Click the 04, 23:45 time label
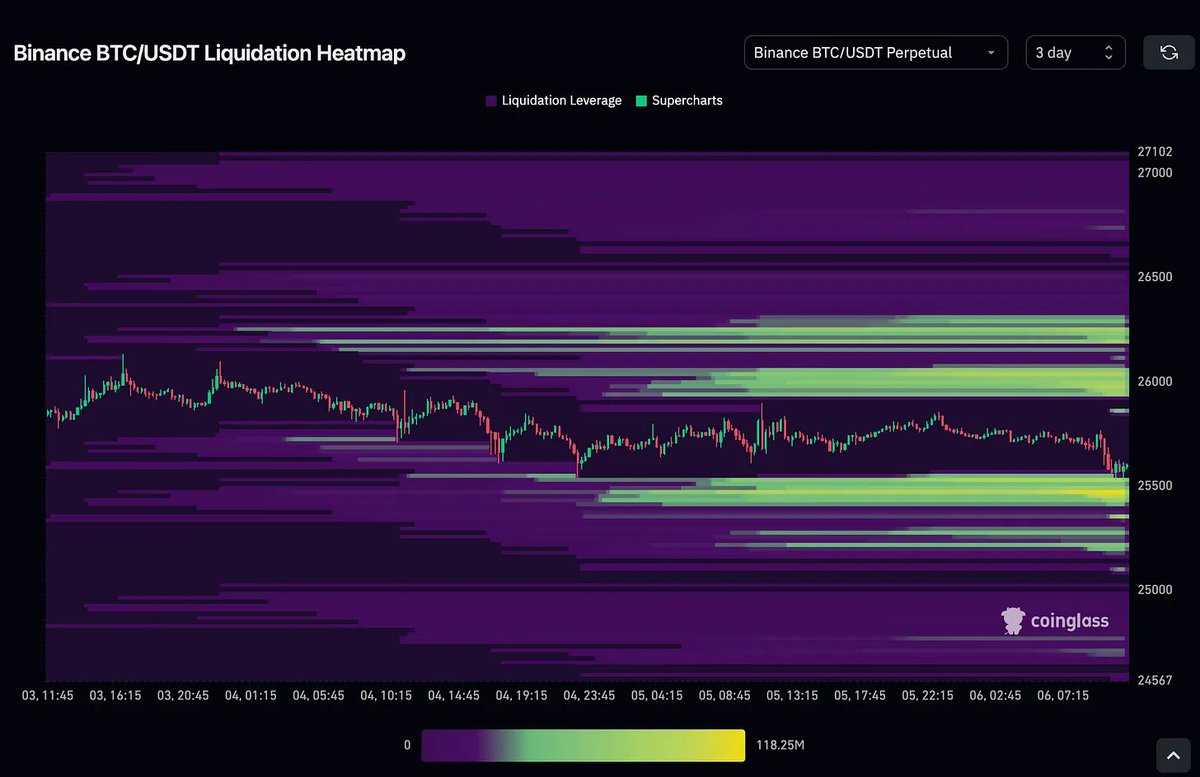The image size is (1200, 777). tap(590, 695)
